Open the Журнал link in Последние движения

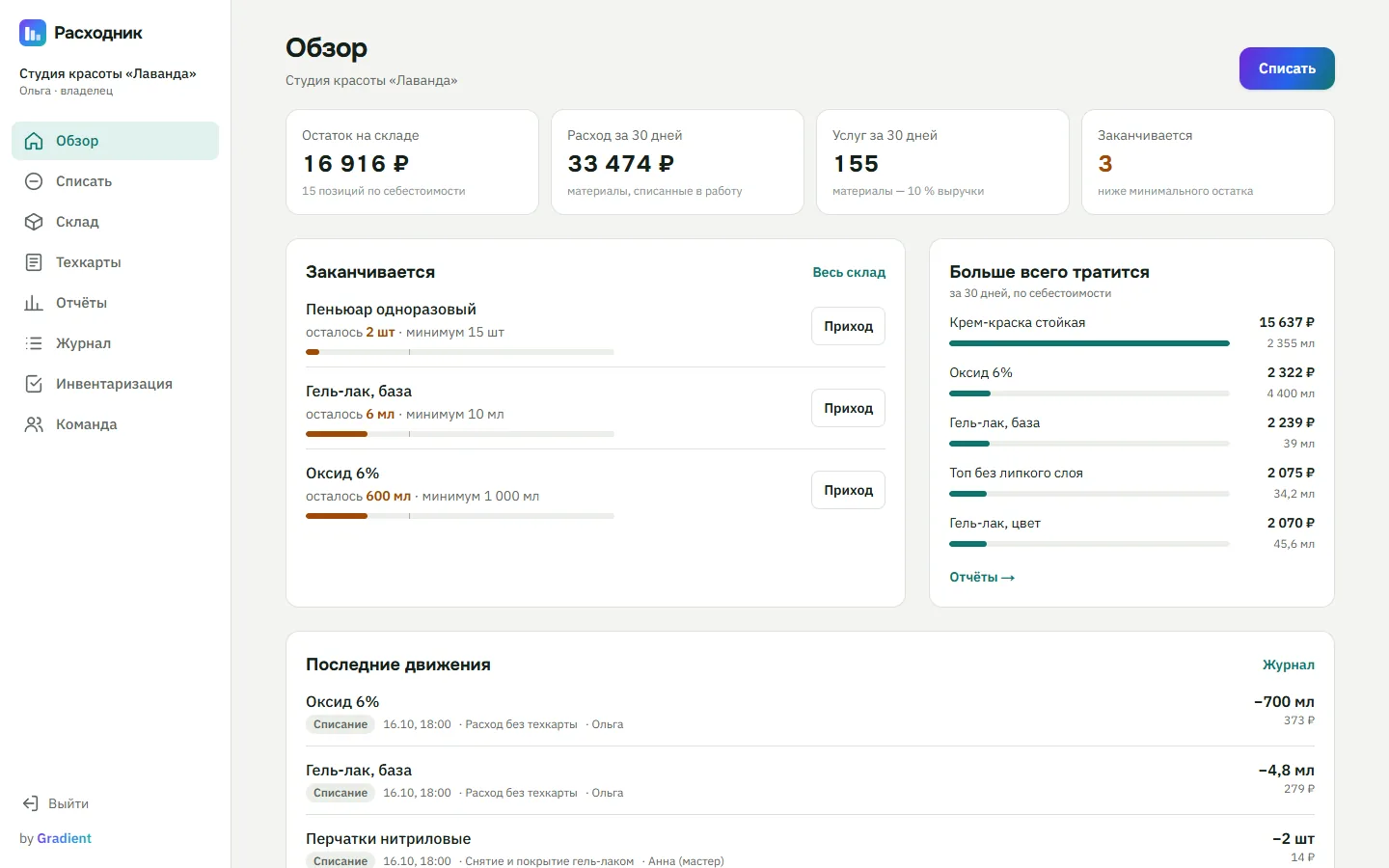[1289, 665]
